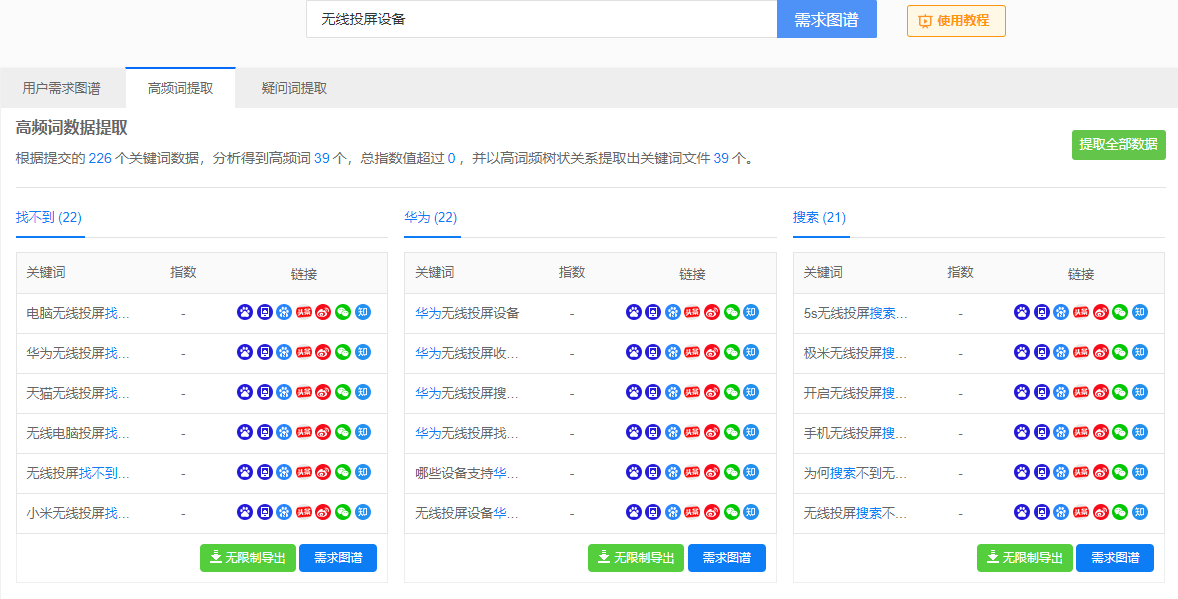This screenshot has height=599, width=1178.
Task: Click keyword 无线电脑投屏找…
Action: point(78,434)
